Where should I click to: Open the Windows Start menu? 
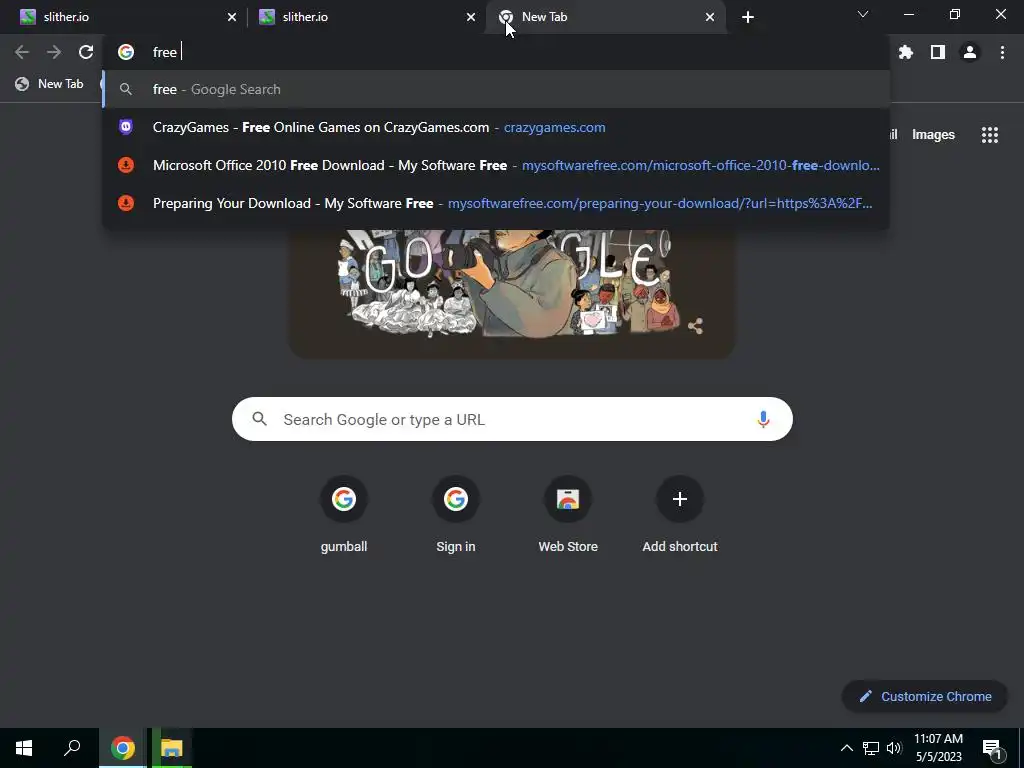pos(24,748)
